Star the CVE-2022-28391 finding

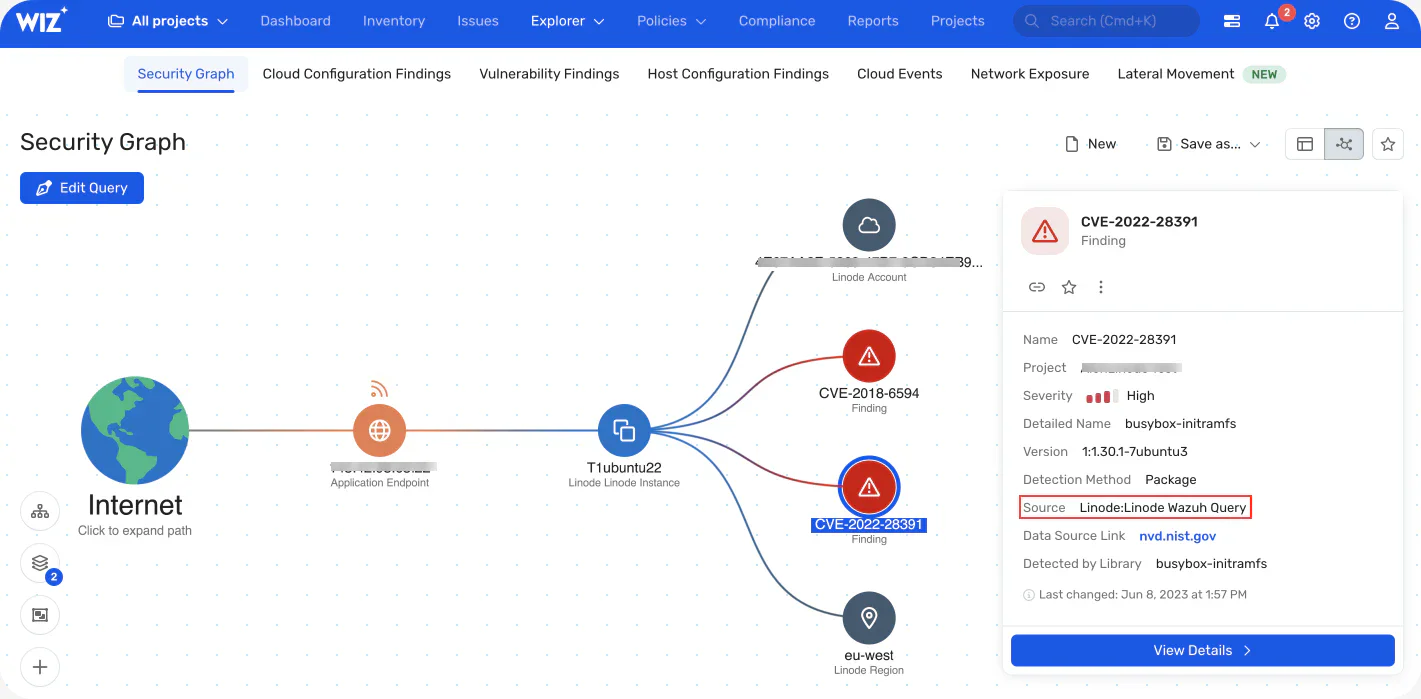coord(1069,287)
